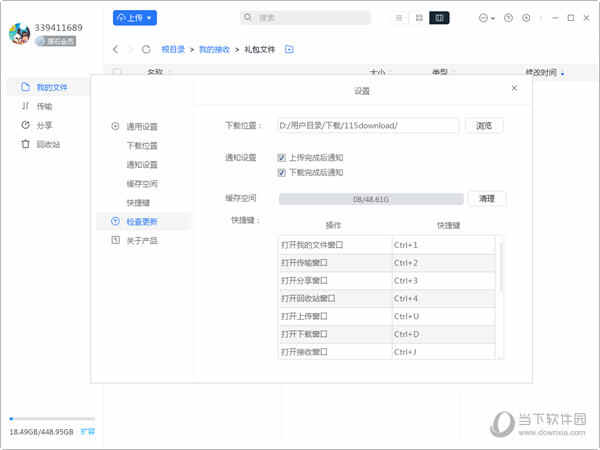Select 检查更新 in settings menu
Image resolution: width=600 pixels, height=450 pixels.
click(141, 221)
